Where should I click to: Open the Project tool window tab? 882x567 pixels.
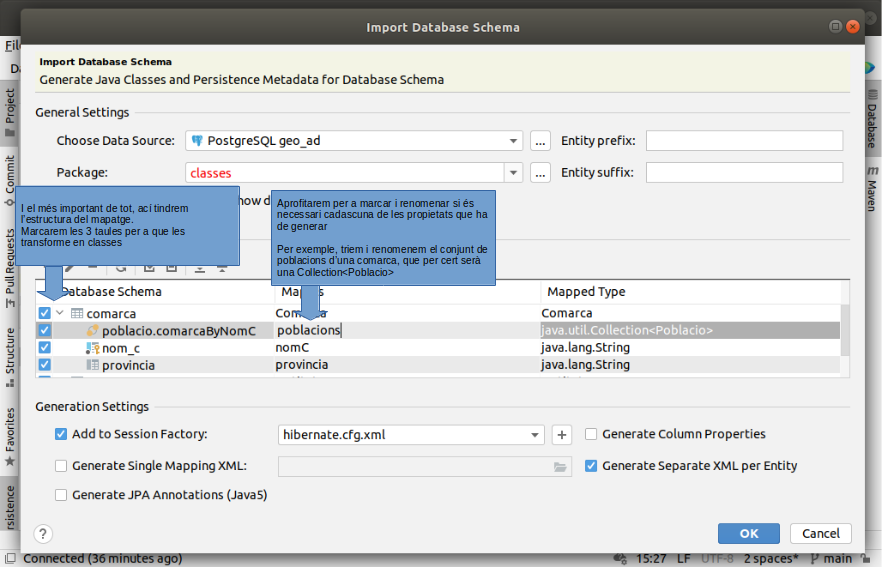point(10,112)
